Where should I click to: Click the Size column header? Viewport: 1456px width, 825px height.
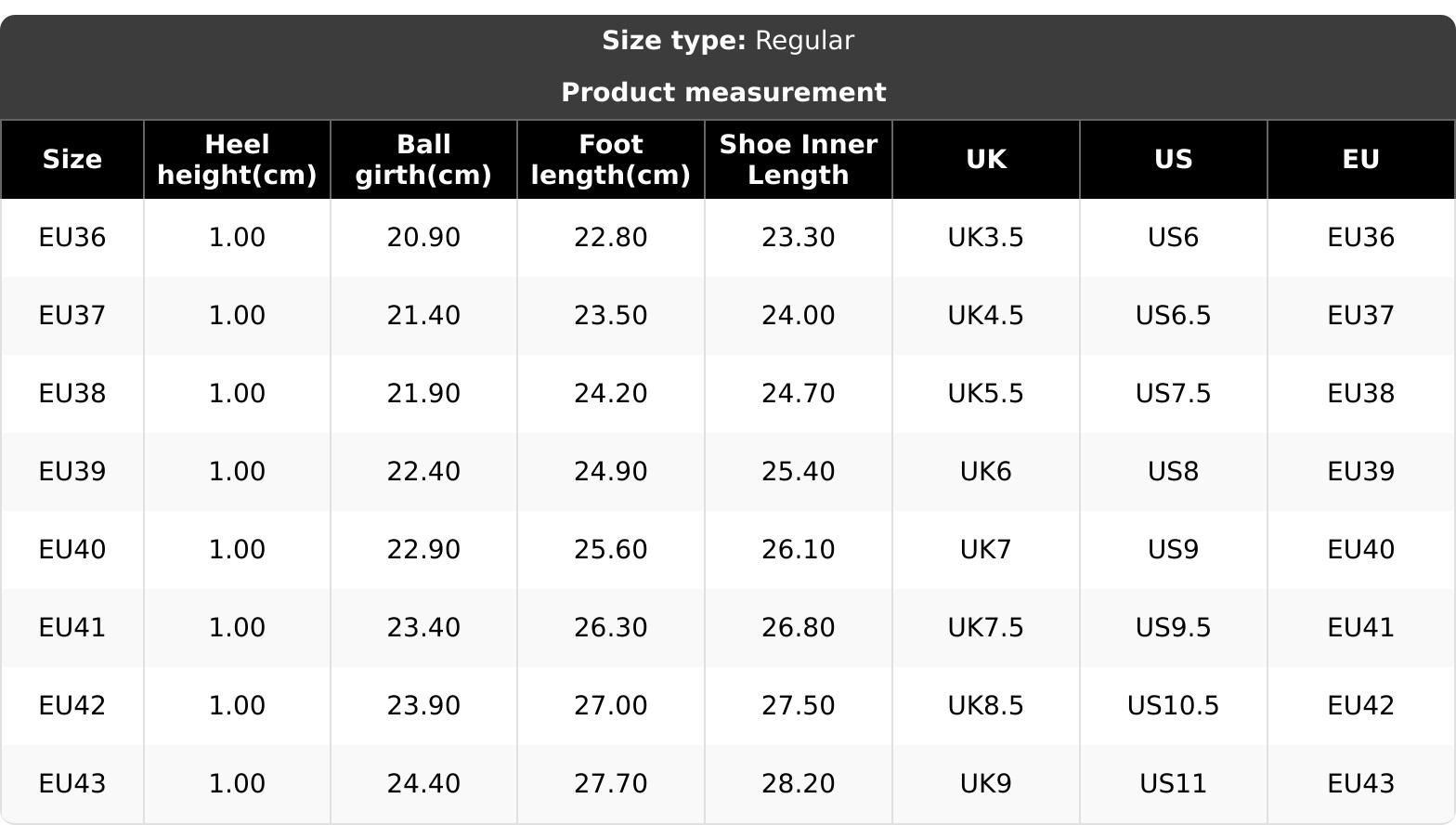pos(71,160)
